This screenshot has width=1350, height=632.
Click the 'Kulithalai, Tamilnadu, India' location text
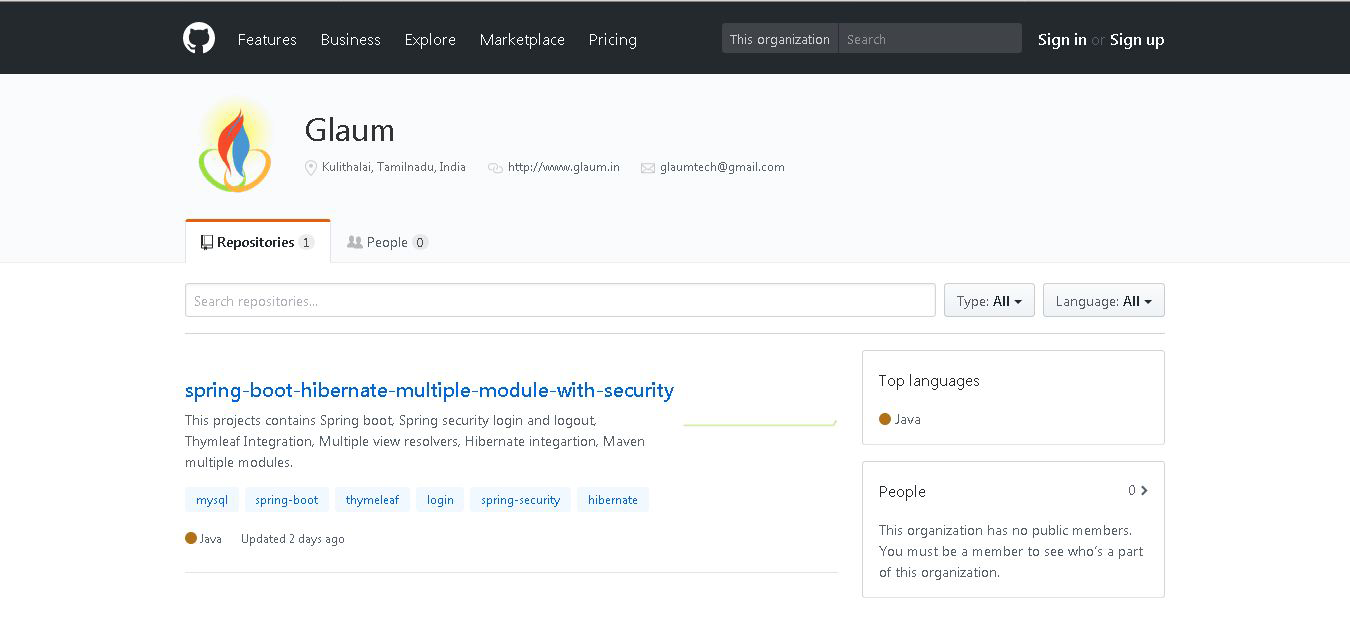394,167
